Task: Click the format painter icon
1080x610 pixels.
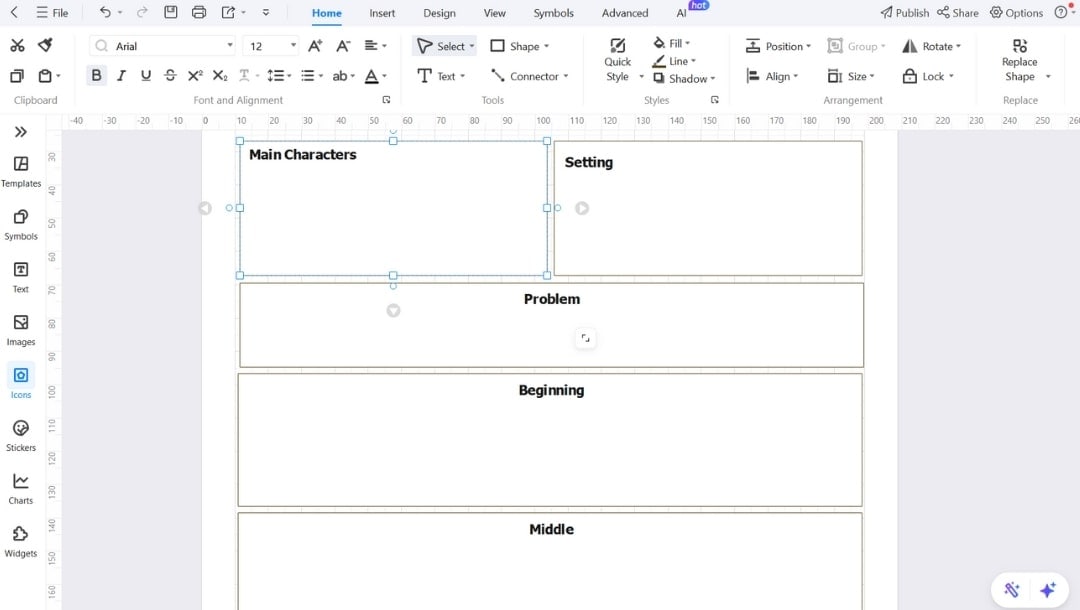Action: coord(45,45)
